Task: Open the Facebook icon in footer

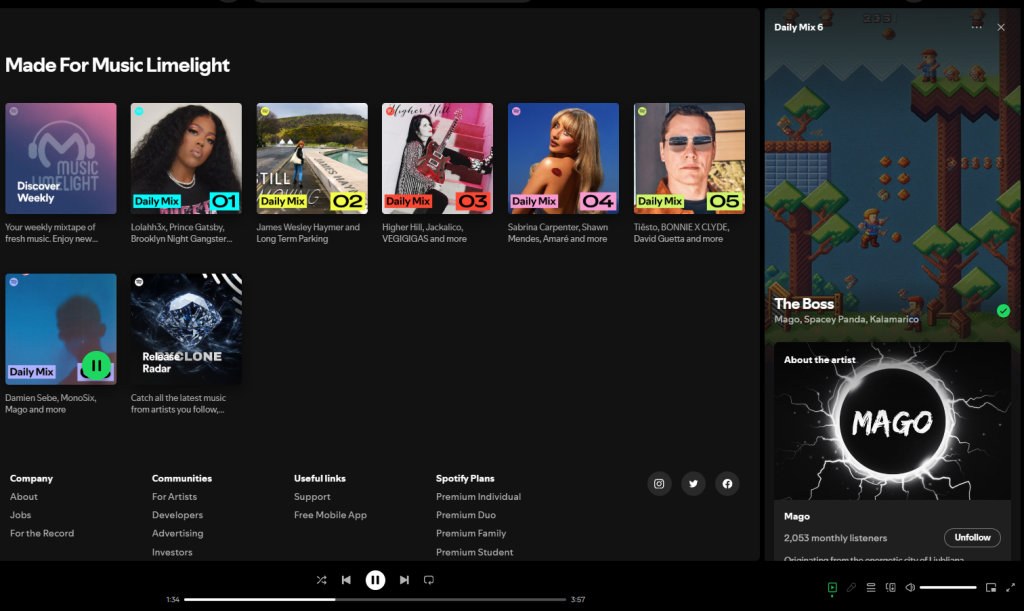Action: 727,484
